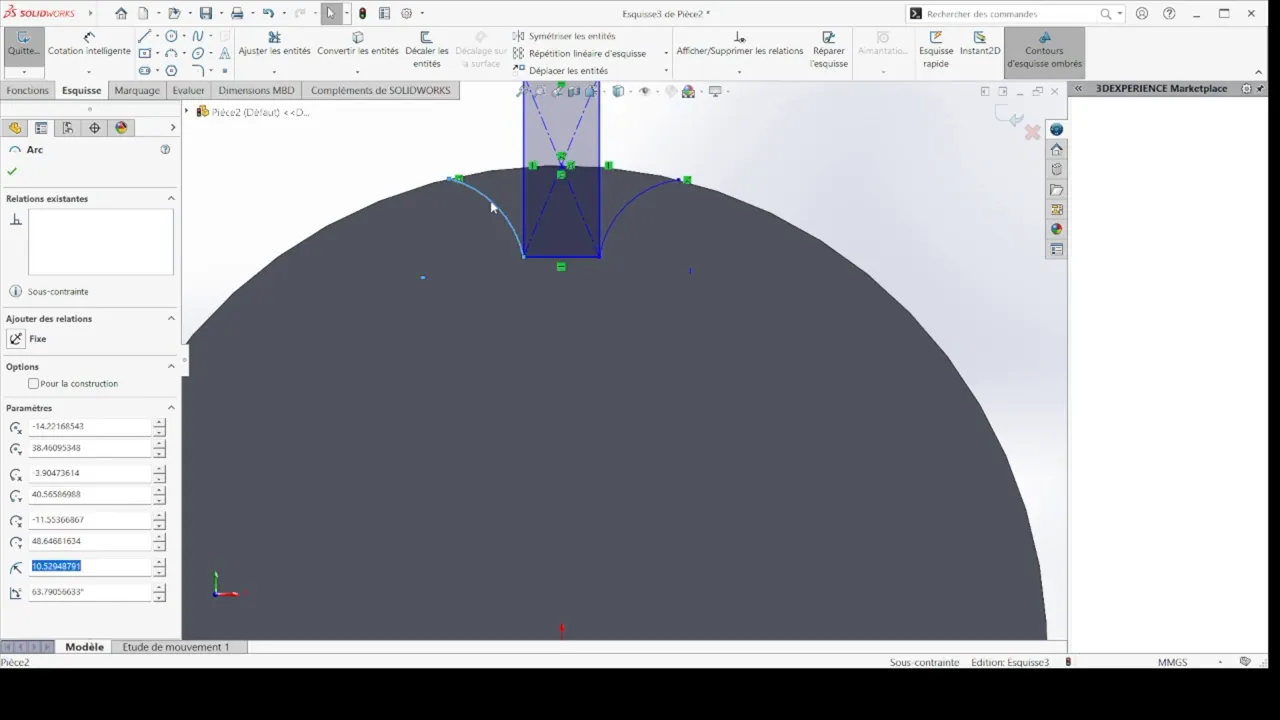The height and width of the screenshot is (720, 1280).
Task: Open Etude de mouvement 1 tab
Action: (x=176, y=647)
